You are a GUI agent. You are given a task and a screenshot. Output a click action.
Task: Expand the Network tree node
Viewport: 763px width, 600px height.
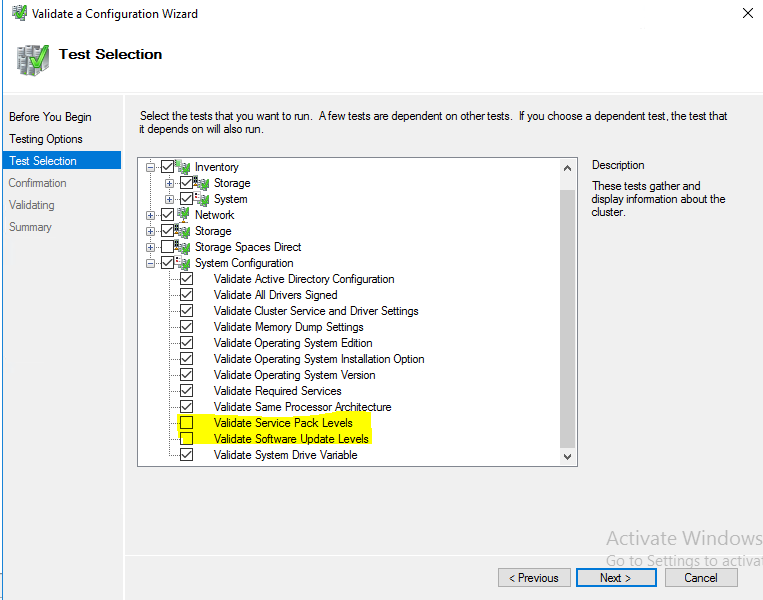[150, 215]
